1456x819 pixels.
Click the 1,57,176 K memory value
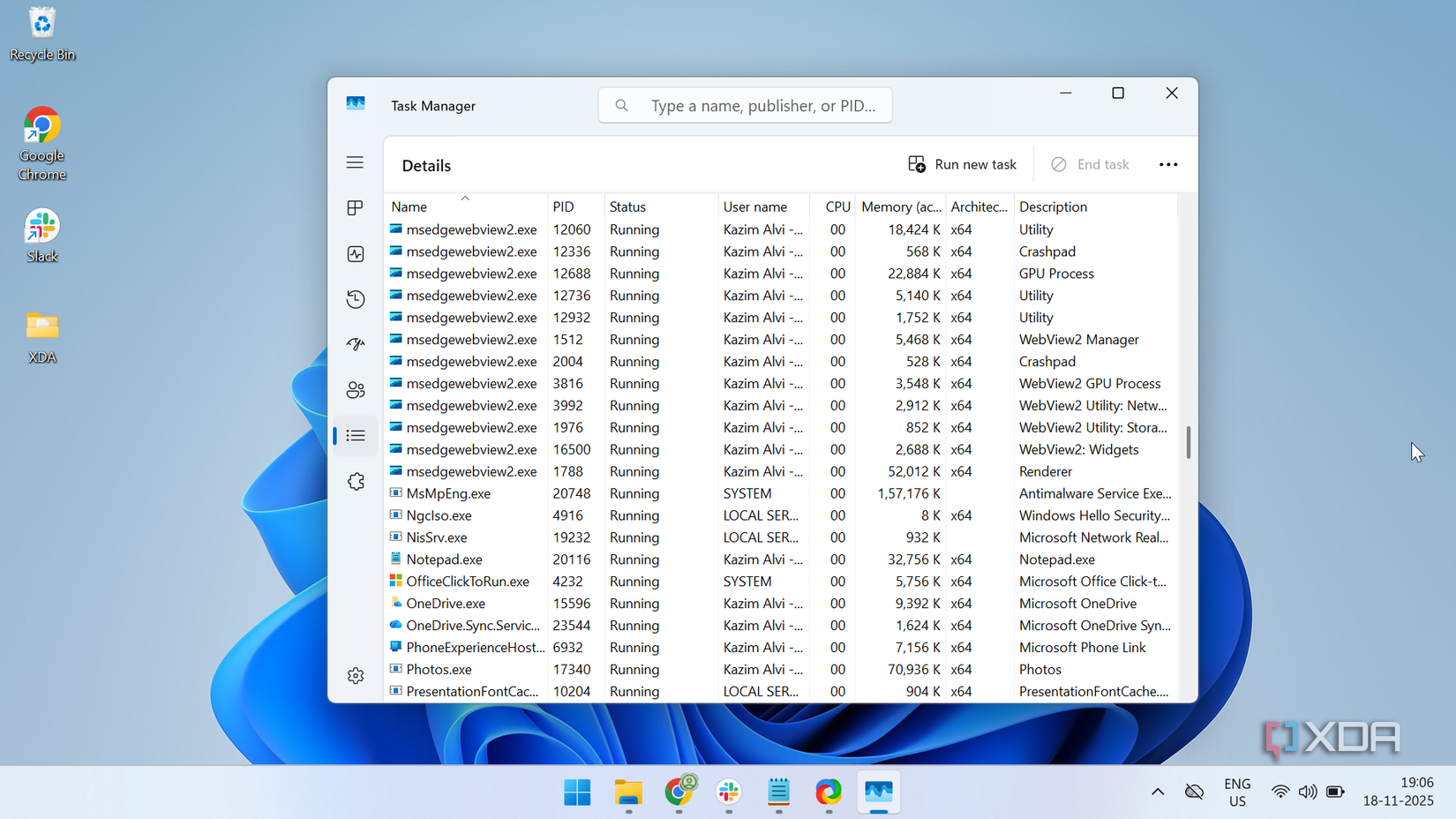pyautogui.click(x=909, y=493)
